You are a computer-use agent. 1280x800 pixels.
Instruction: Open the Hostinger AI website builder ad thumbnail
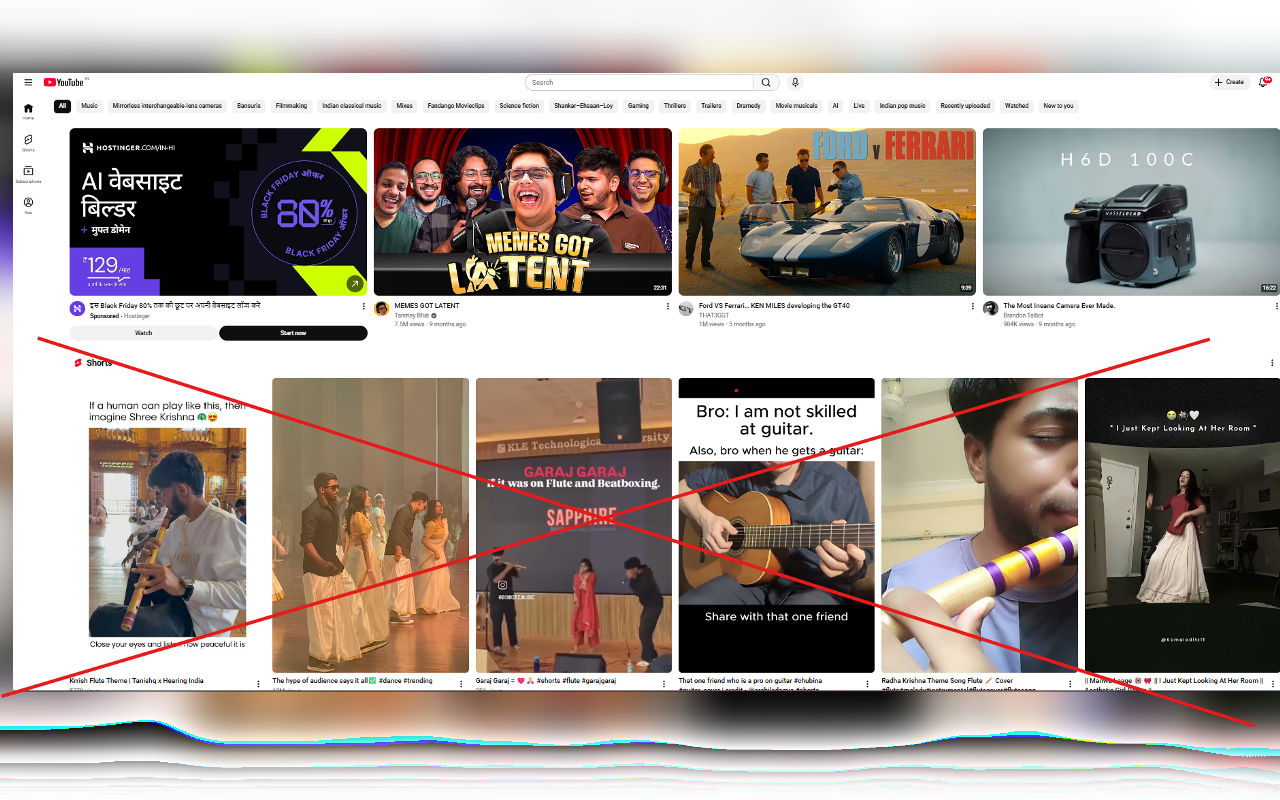[219, 211]
